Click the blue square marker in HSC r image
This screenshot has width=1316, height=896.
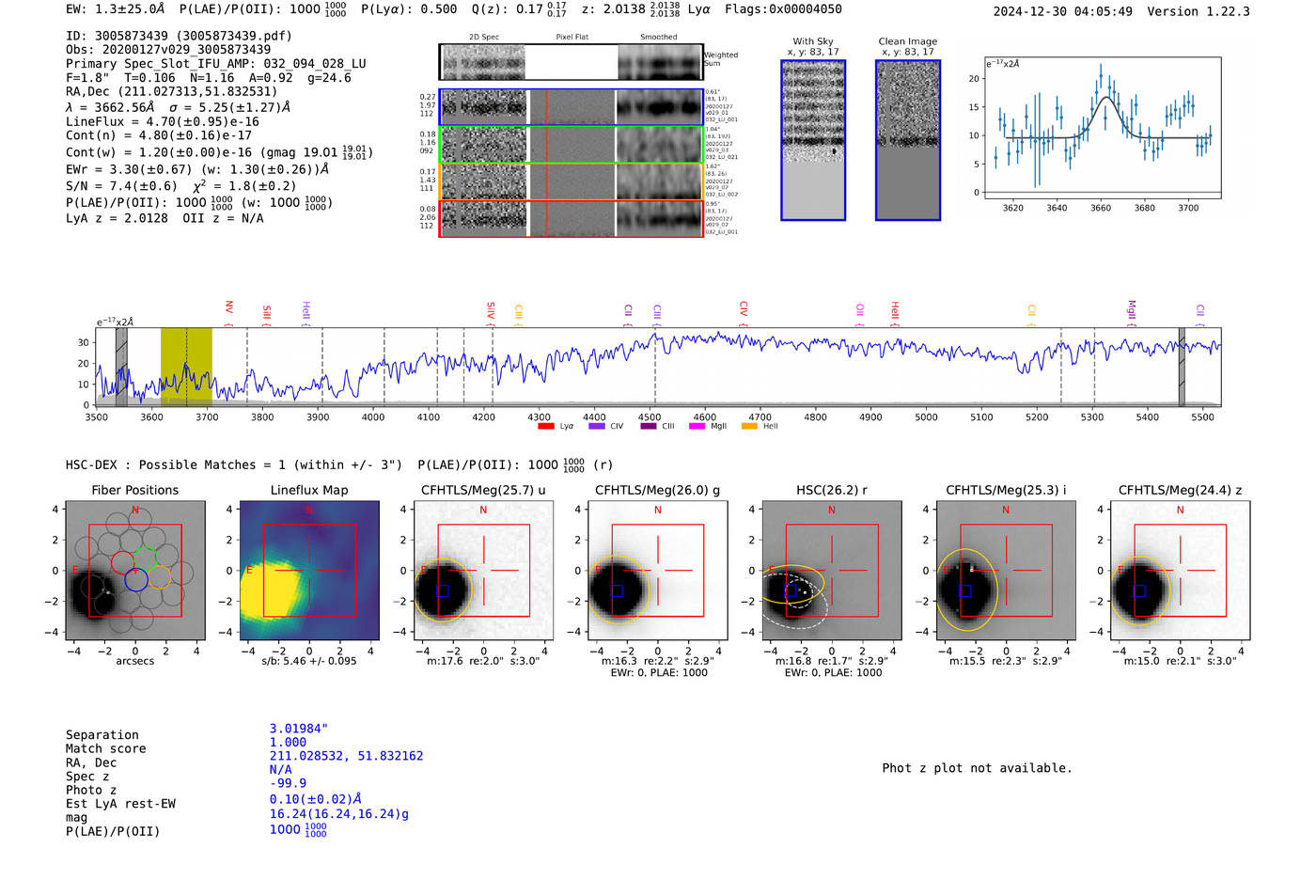(791, 591)
